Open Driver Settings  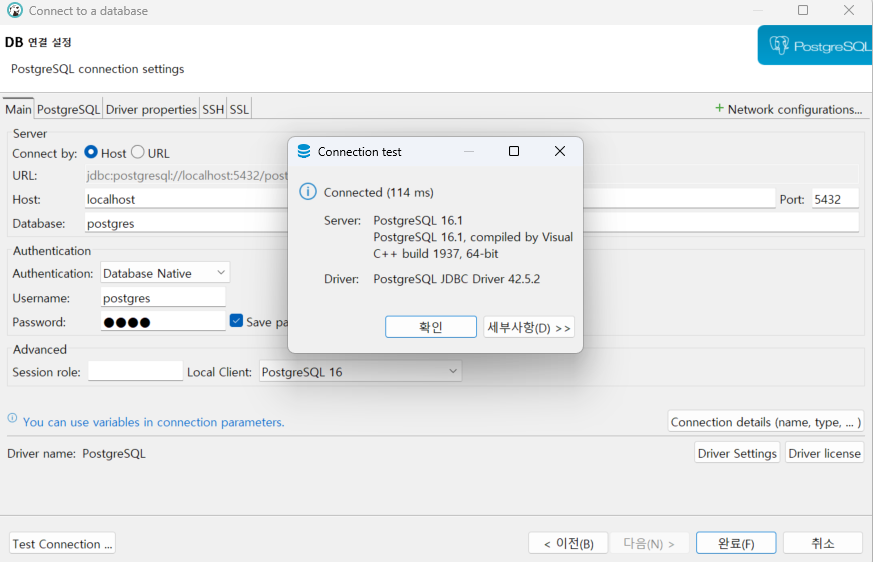737,453
